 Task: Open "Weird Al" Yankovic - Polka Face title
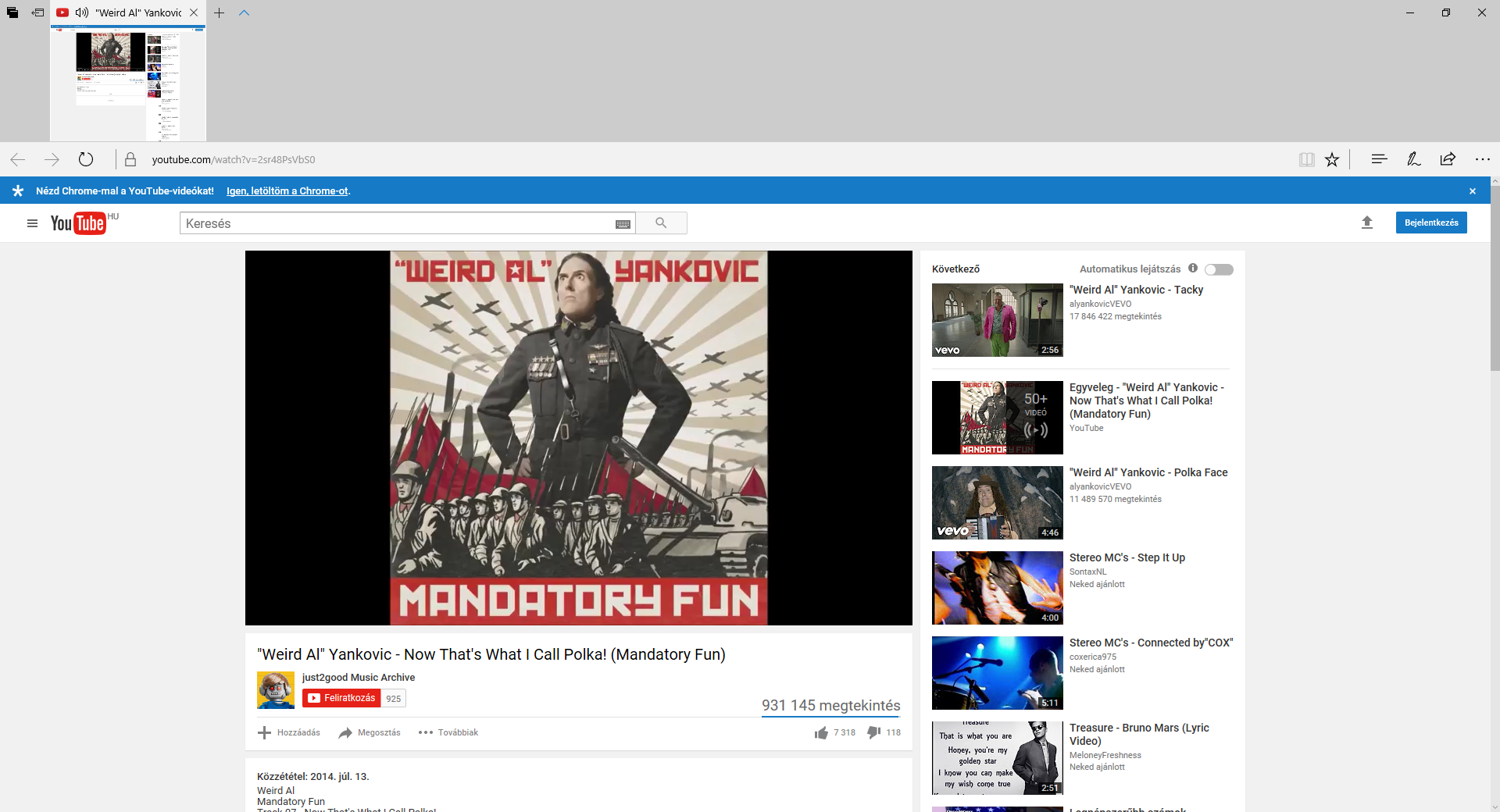[x=1148, y=472]
